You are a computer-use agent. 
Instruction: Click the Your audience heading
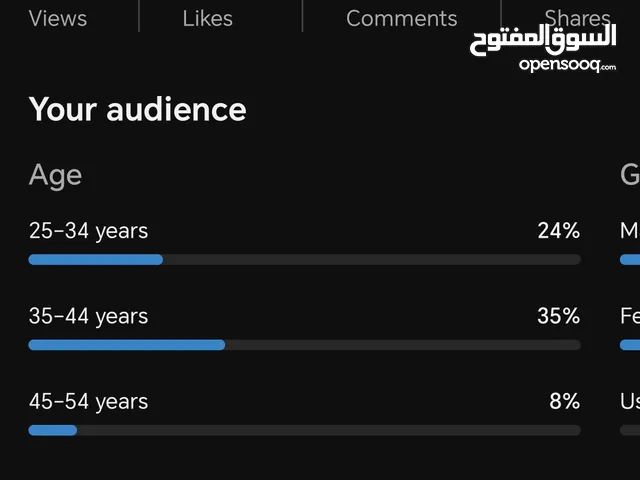pos(138,109)
